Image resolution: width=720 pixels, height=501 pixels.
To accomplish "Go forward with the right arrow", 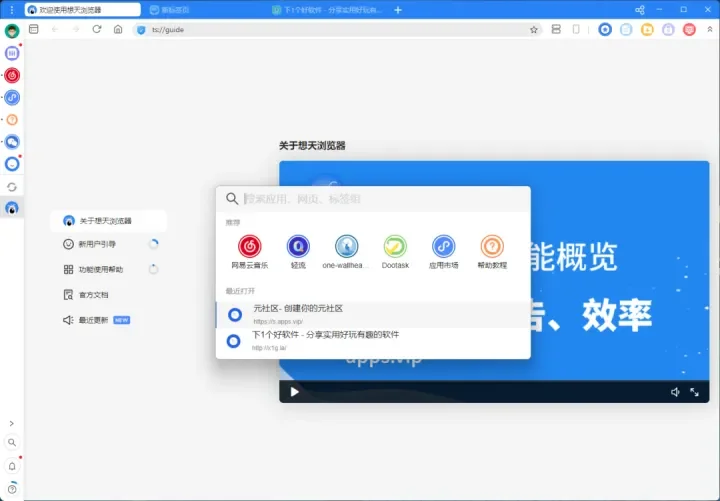I will 76,29.
